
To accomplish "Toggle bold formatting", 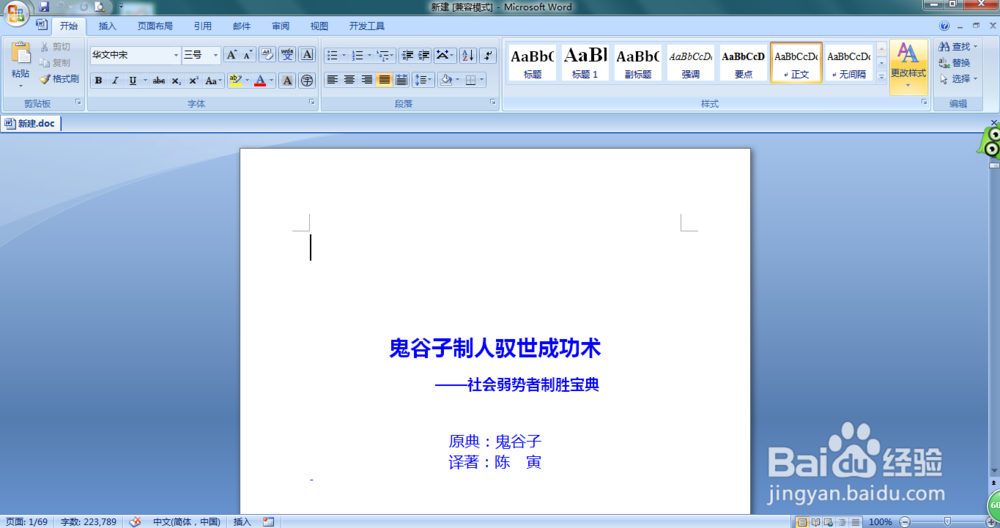I will click(98, 81).
